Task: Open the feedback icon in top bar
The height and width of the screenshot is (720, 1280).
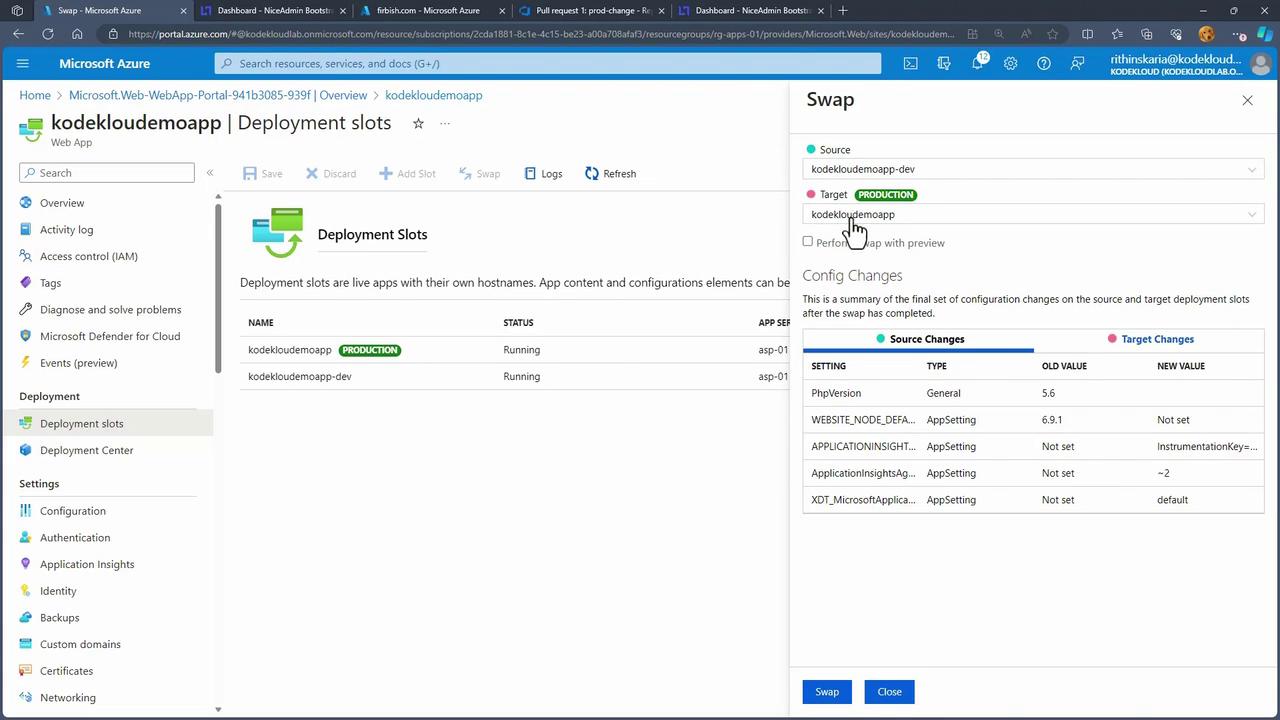Action: 1077,63
